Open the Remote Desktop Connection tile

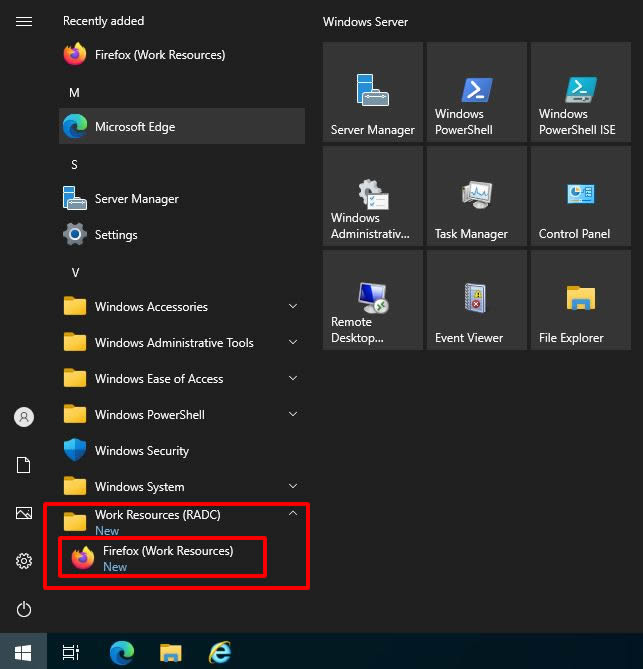point(373,300)
